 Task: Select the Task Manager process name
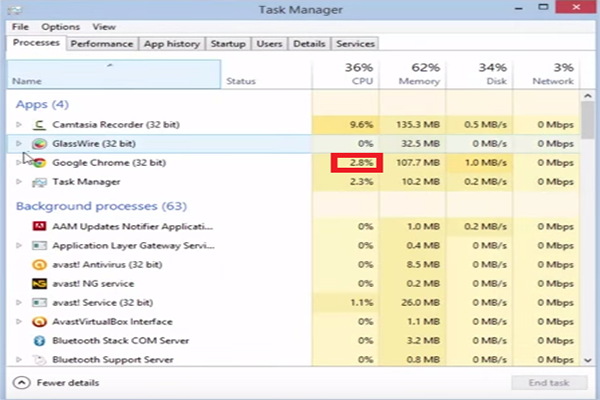[x=86, y=182]
